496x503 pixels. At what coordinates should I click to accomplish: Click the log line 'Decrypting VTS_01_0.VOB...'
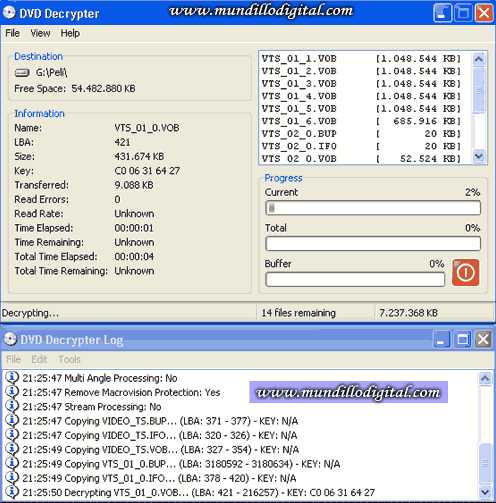[x=198, y=493]
